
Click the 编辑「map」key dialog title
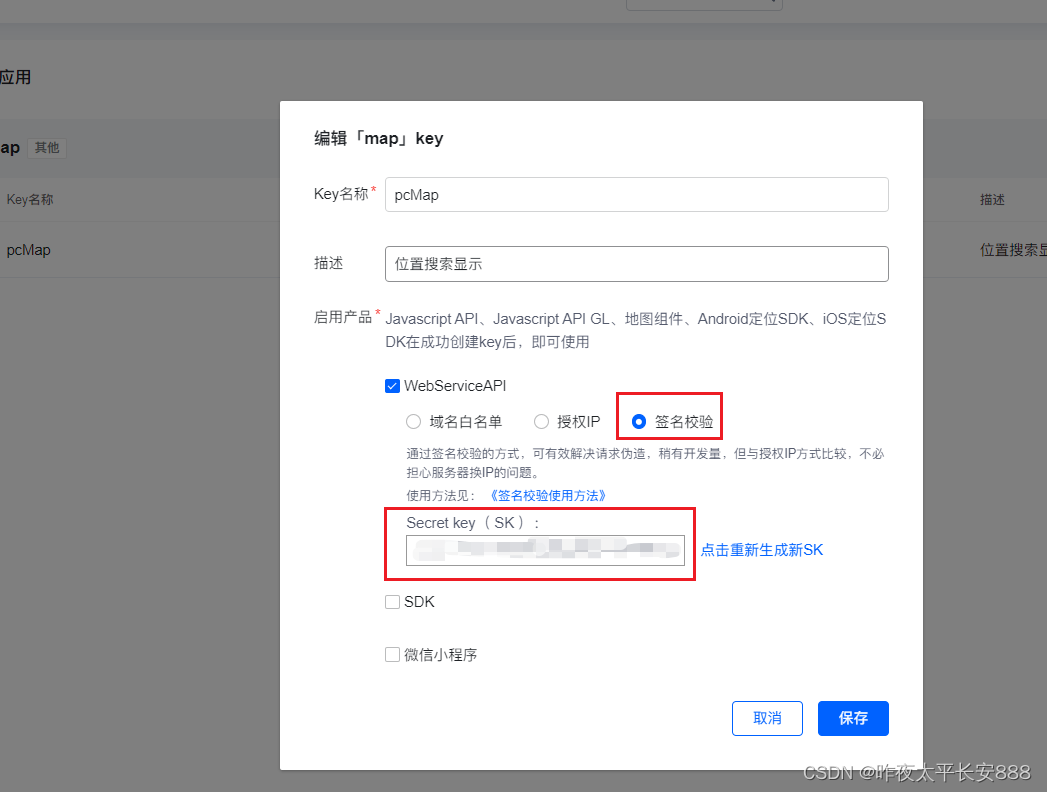379,138
